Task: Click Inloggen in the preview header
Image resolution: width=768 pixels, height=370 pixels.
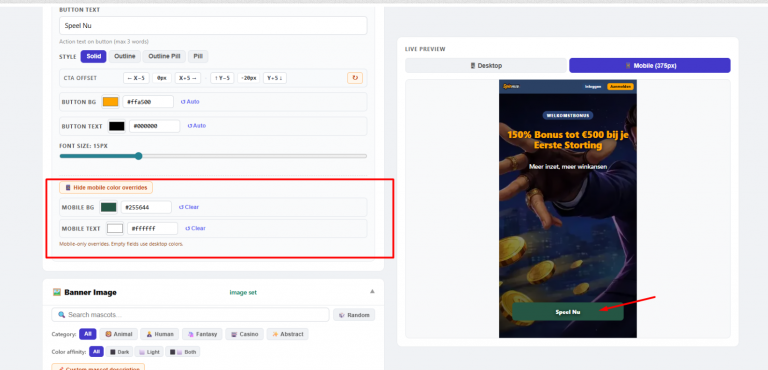Action: pyautogui.click(x=593, y=87)
